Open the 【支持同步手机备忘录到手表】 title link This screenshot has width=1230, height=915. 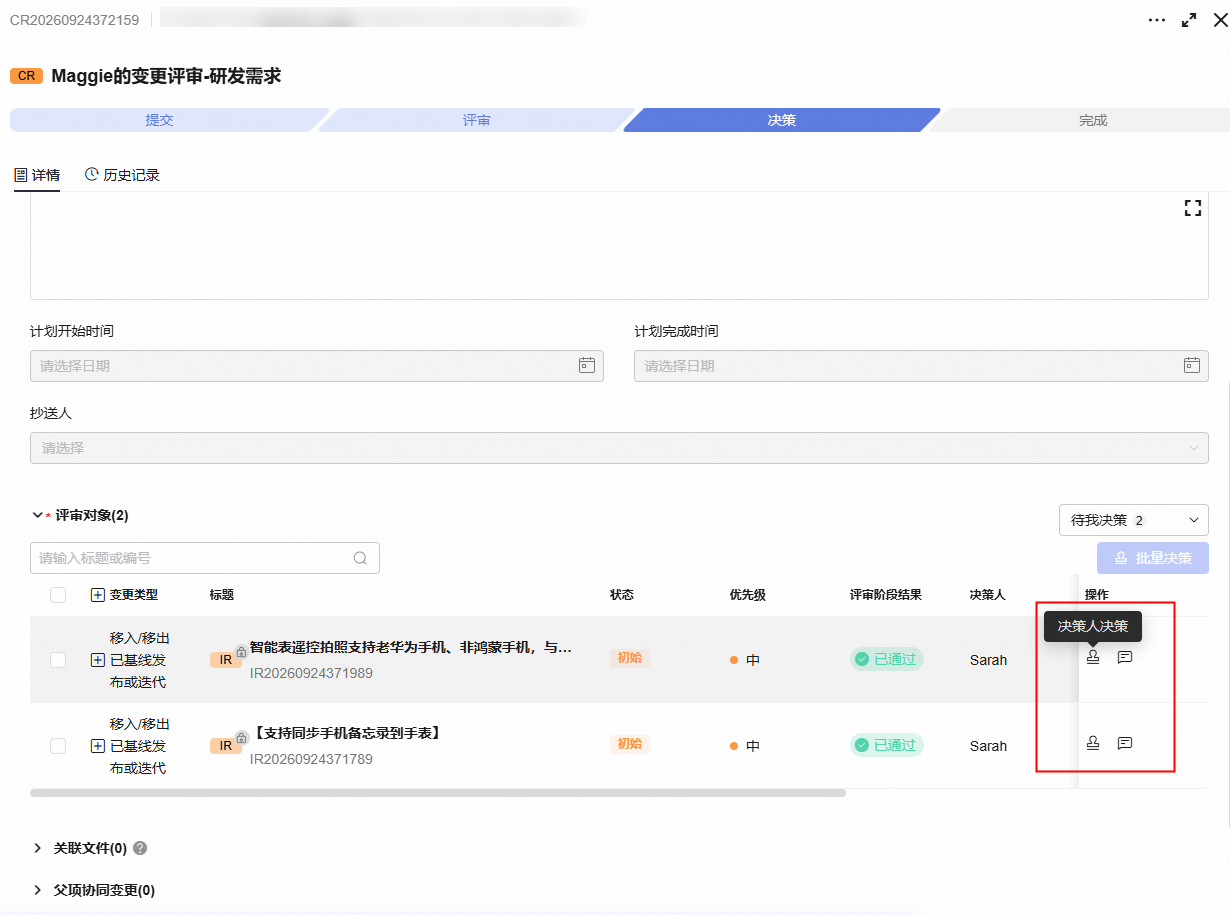pos(346,733)
